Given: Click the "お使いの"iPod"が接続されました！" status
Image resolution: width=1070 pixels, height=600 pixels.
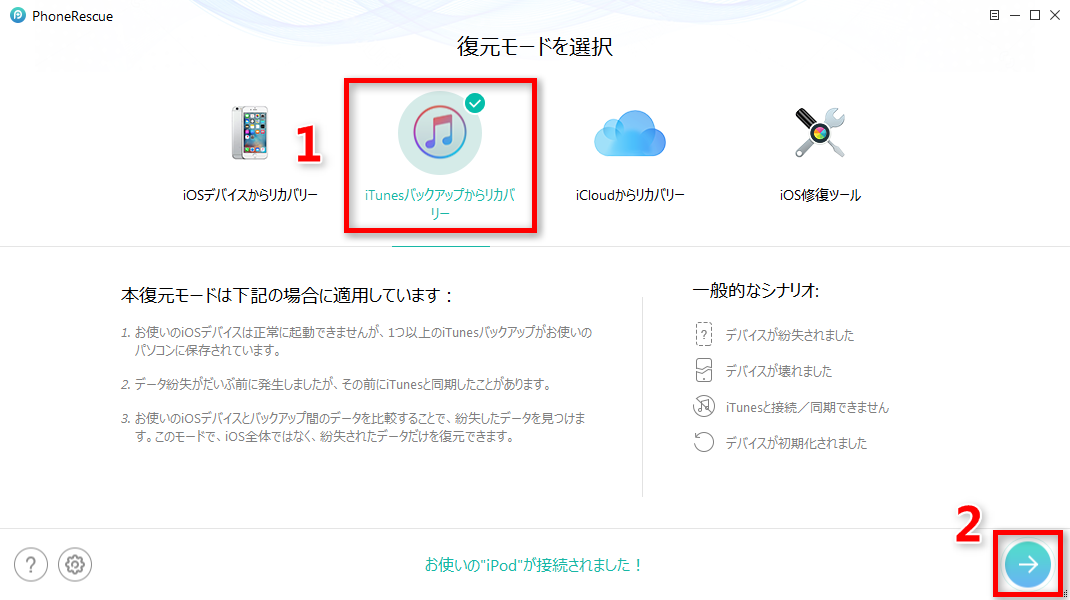Looking at the screenshot, I should [534, 565].
